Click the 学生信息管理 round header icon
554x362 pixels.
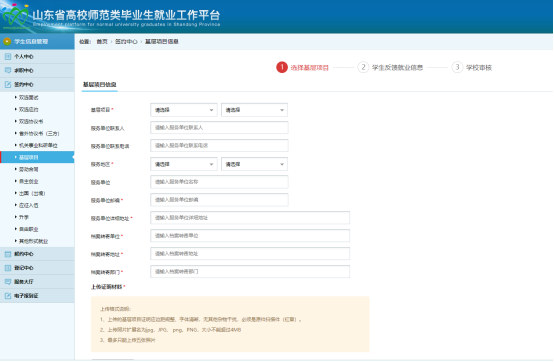[x=7, y=41]
